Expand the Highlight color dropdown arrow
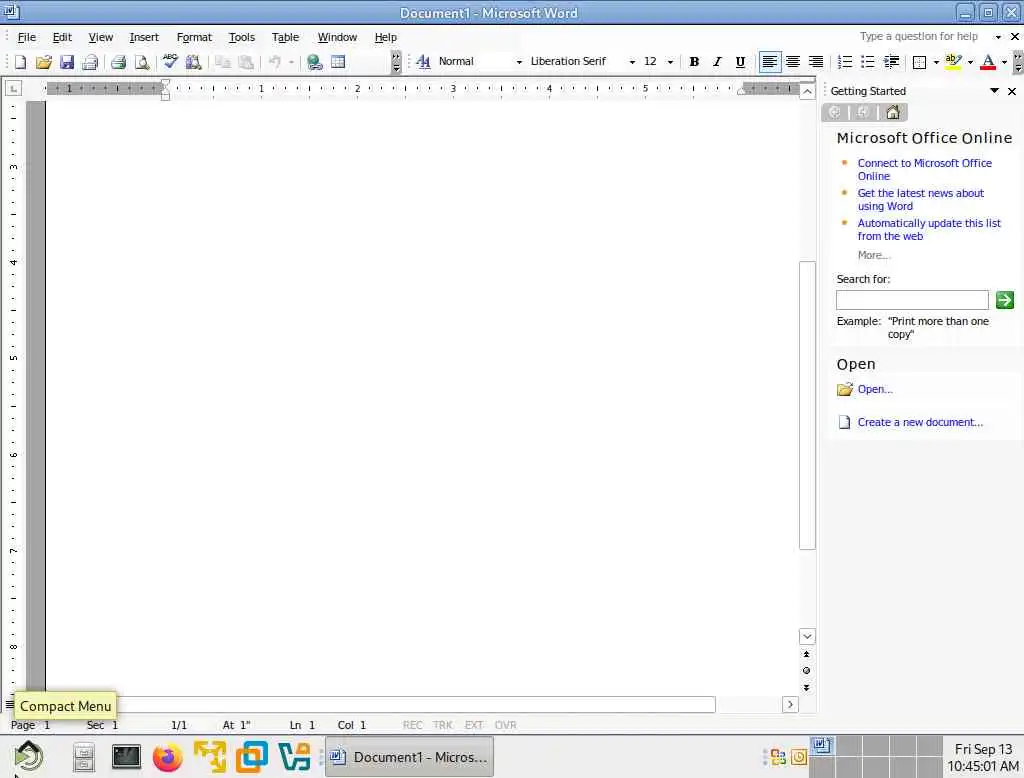This screenshot has height=778, width=1024. pos(970,62)
